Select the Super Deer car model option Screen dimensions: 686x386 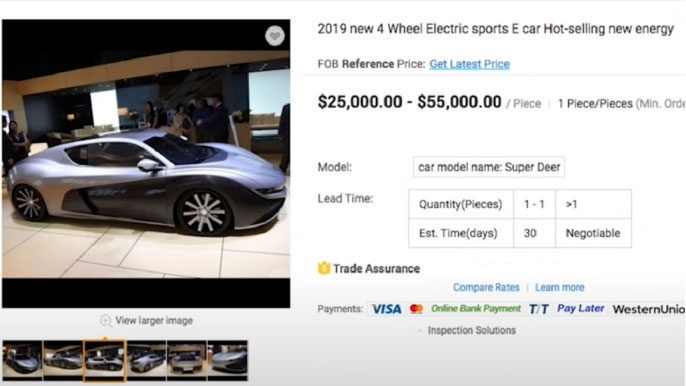(x=489, y=167)
